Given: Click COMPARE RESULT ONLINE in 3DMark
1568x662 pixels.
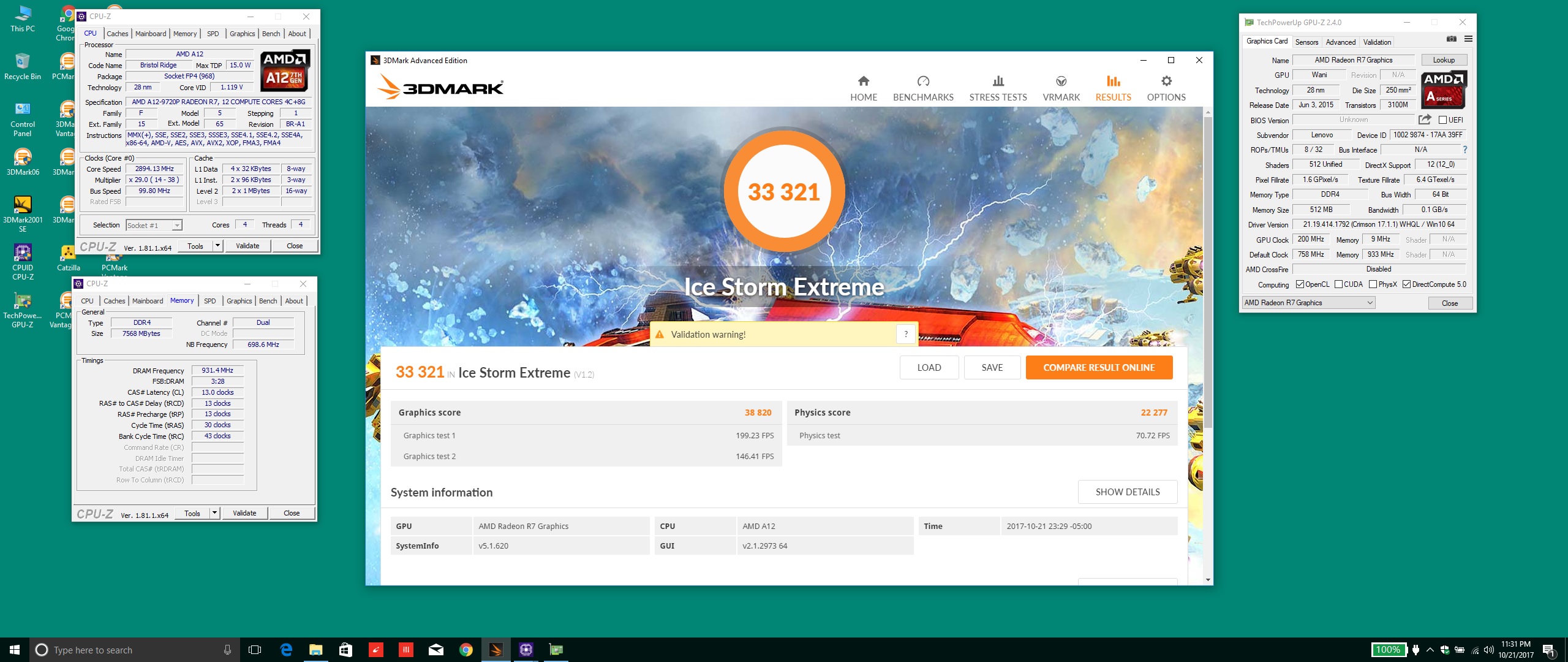Looking at the screenshot, I should [1099, 368].
